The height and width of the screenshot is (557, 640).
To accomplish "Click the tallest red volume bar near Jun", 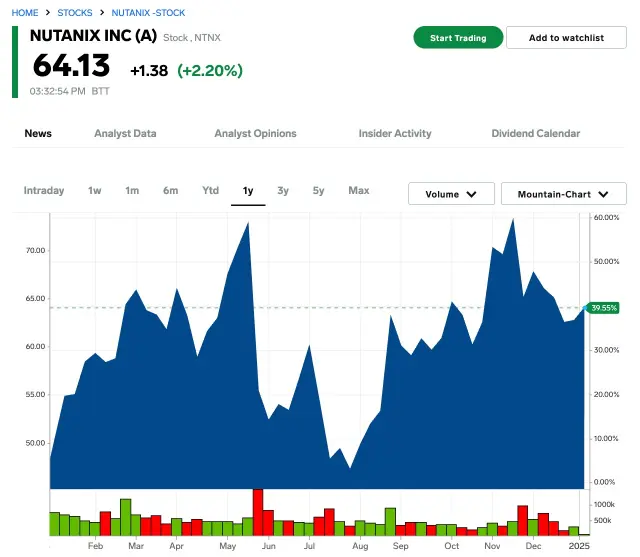I will [258, 512].
